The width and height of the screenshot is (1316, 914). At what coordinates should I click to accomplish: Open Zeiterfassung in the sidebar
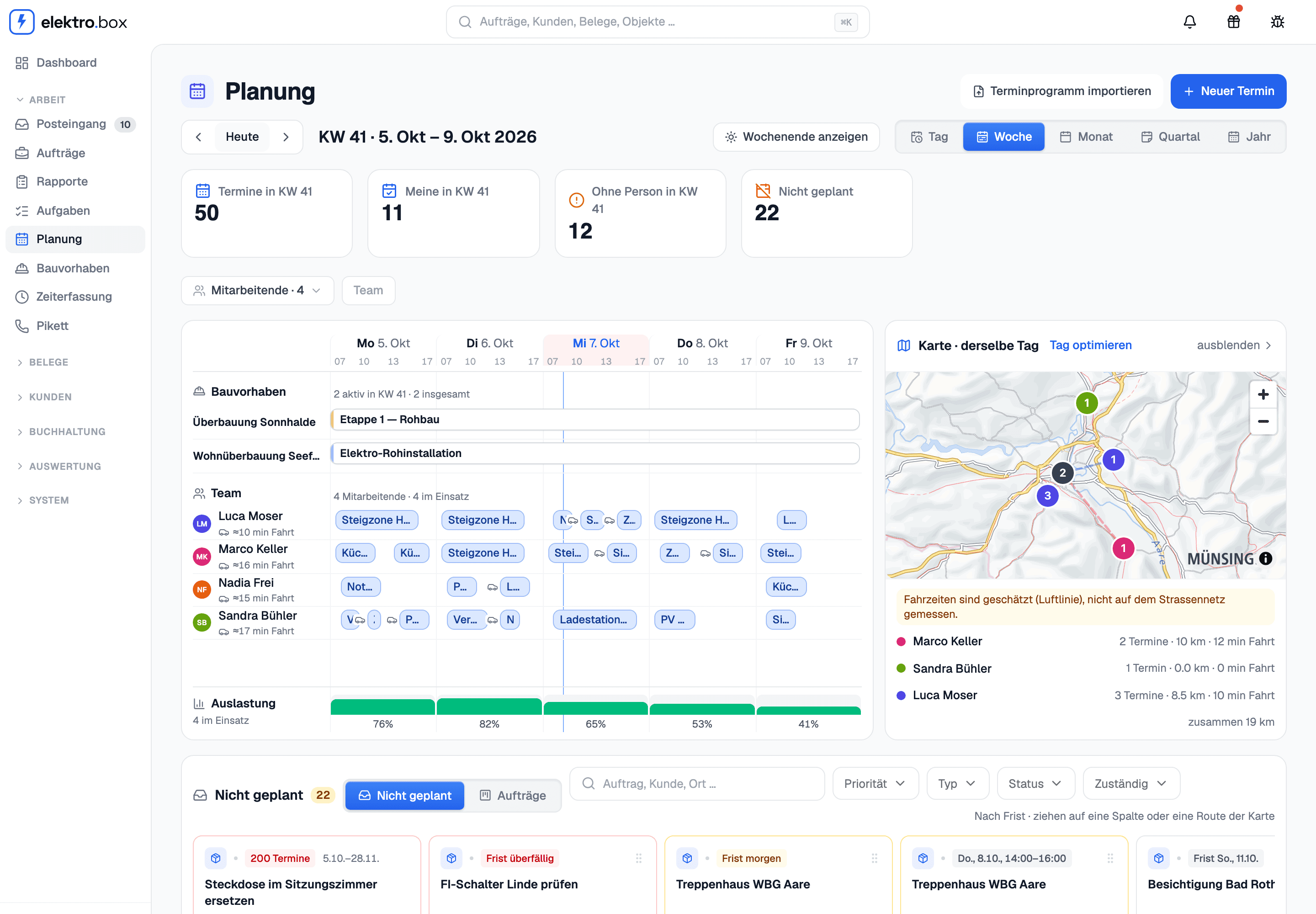(75, 297)
